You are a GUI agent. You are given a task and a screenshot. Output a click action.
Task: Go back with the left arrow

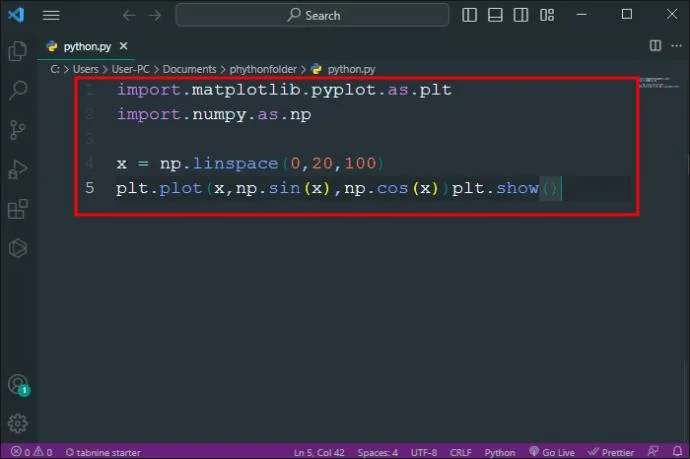tap(128, 15)
